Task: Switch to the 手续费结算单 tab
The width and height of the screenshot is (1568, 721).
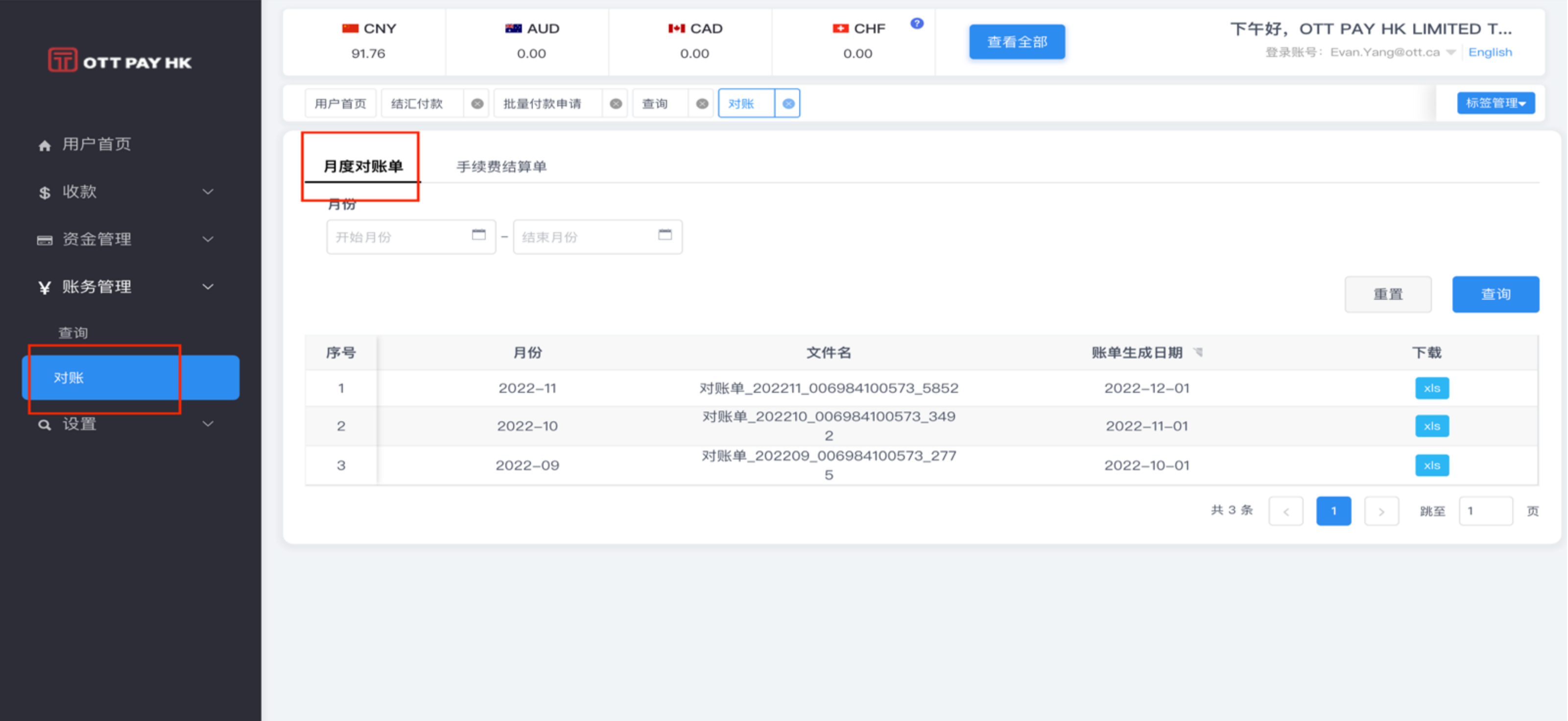Action: click(501, 166)
